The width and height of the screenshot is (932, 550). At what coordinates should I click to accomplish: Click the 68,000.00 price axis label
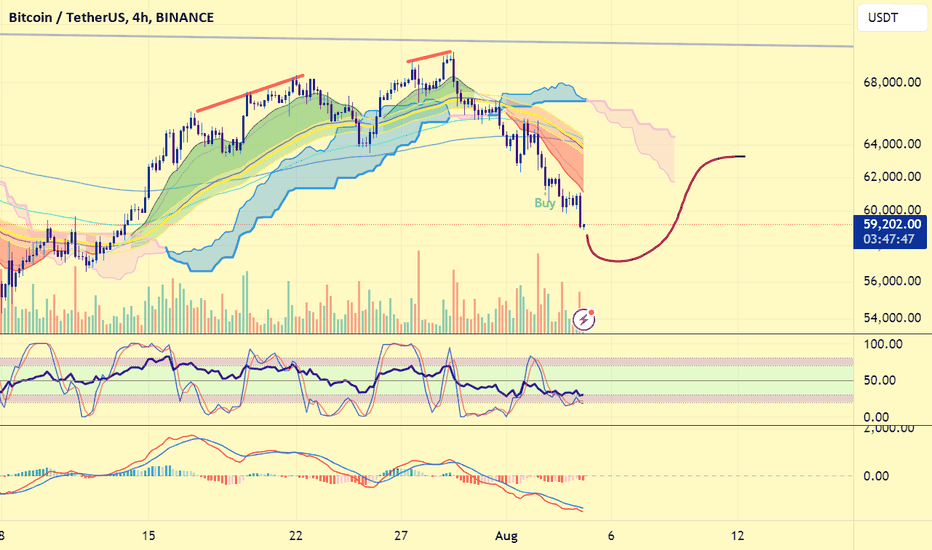[892, 82]
